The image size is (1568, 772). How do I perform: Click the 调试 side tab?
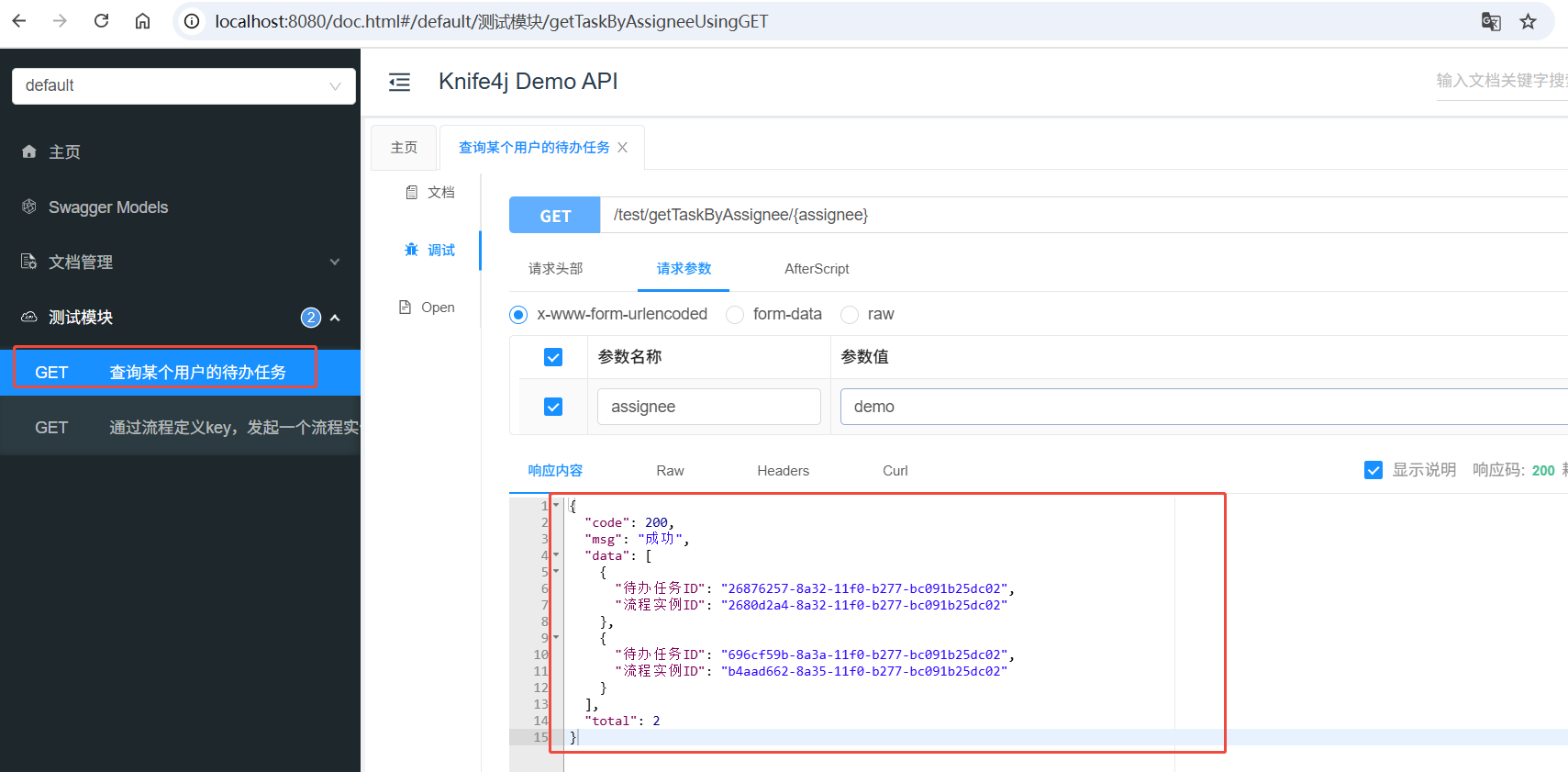pyautogui.click(x=430, y=250)
